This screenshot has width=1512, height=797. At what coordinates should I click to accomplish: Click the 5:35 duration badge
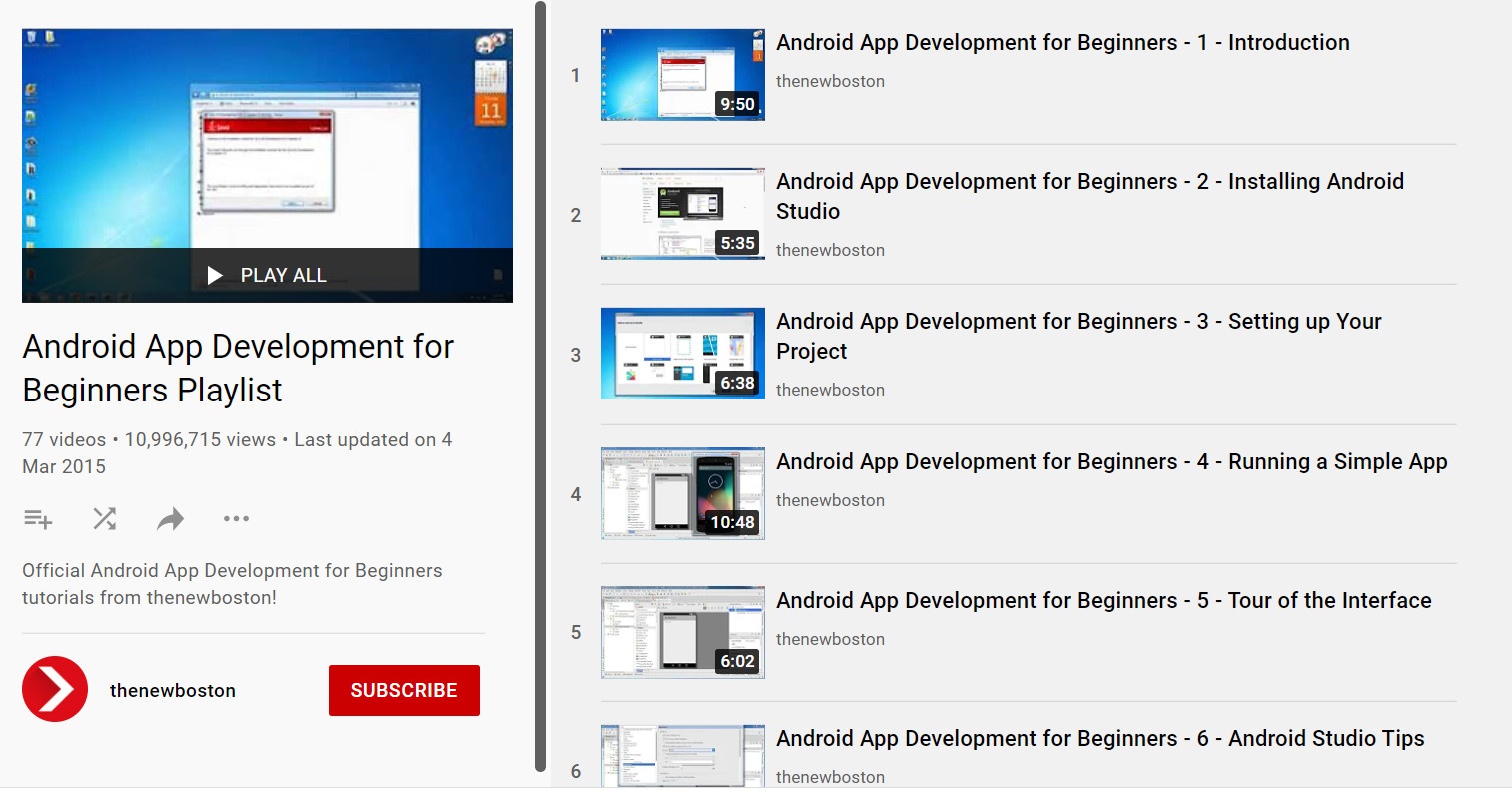(737, 243)
